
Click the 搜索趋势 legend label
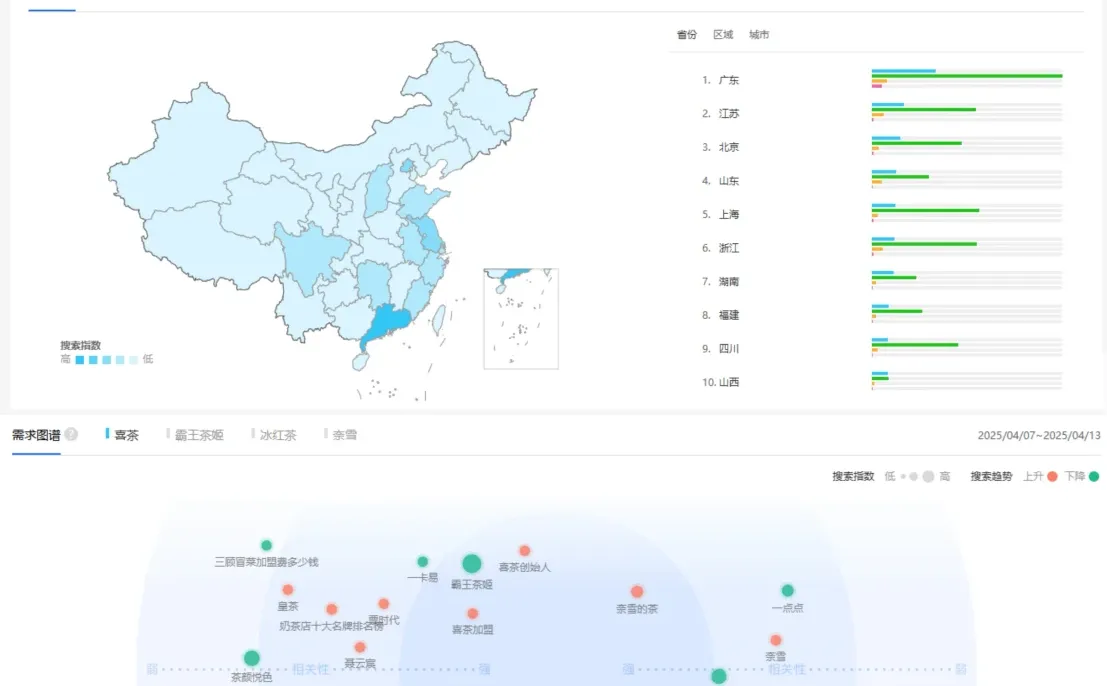[x=991, y=476]
